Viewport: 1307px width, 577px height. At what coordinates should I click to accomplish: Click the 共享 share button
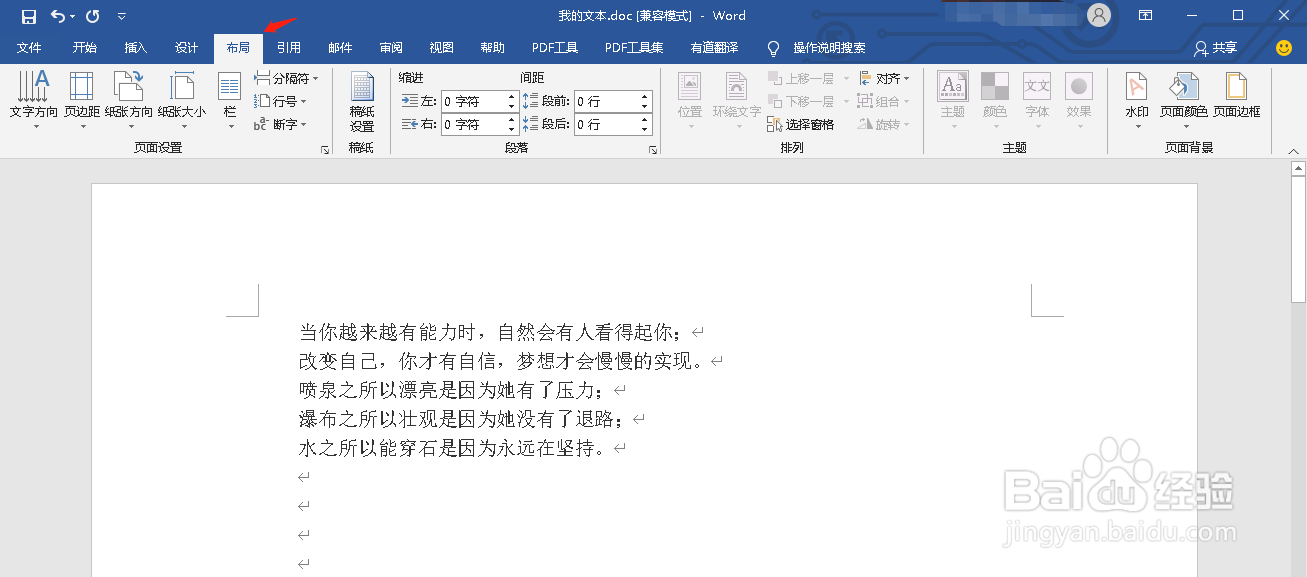(x=1215, y=48)
